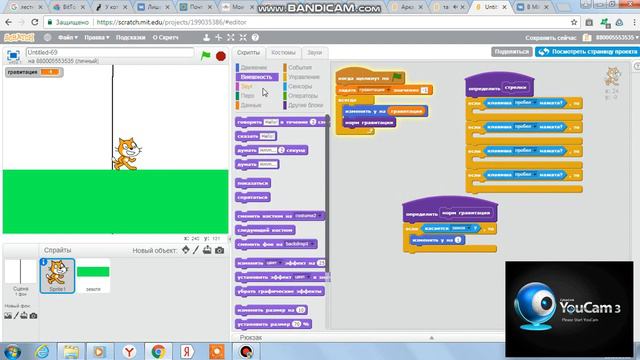This screenshot has height=360, width=640.
Task: Select the Движение block category
Action: pos(253,67)
